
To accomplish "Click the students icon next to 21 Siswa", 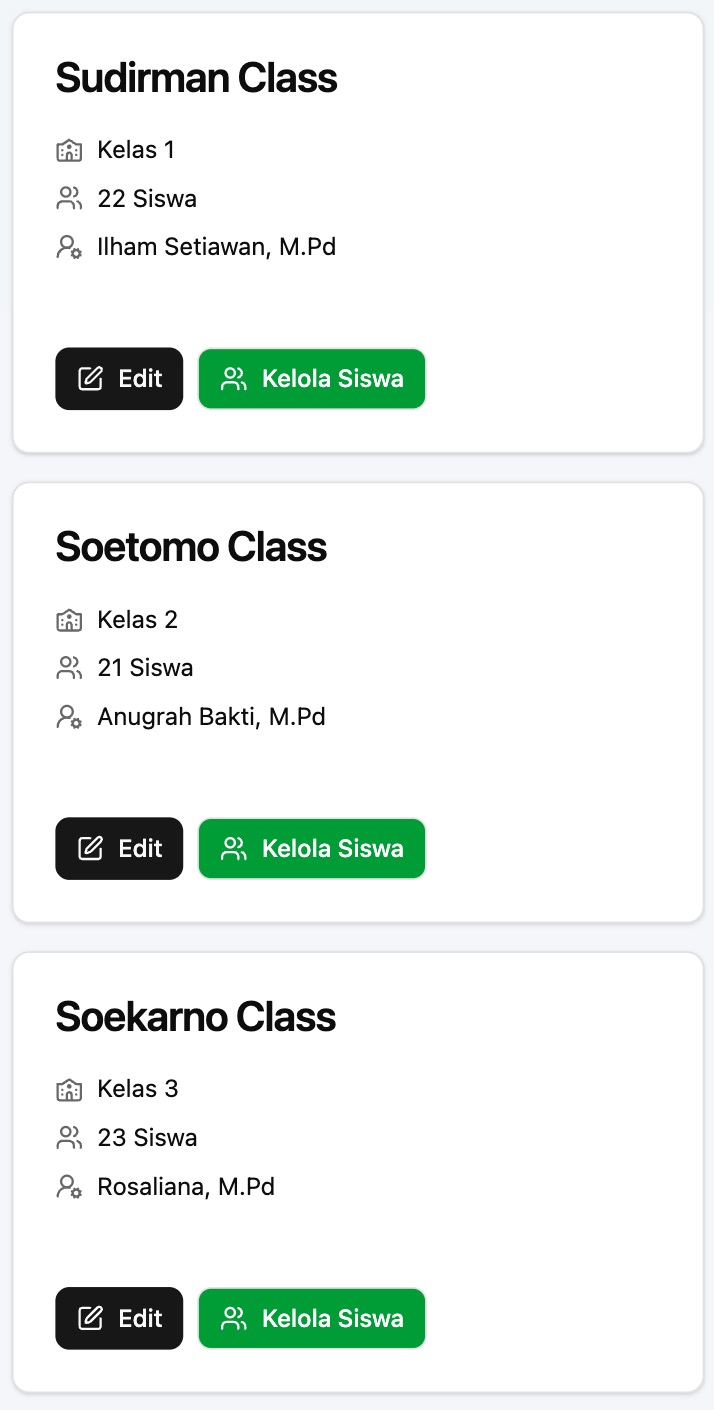I will point(68,668).
